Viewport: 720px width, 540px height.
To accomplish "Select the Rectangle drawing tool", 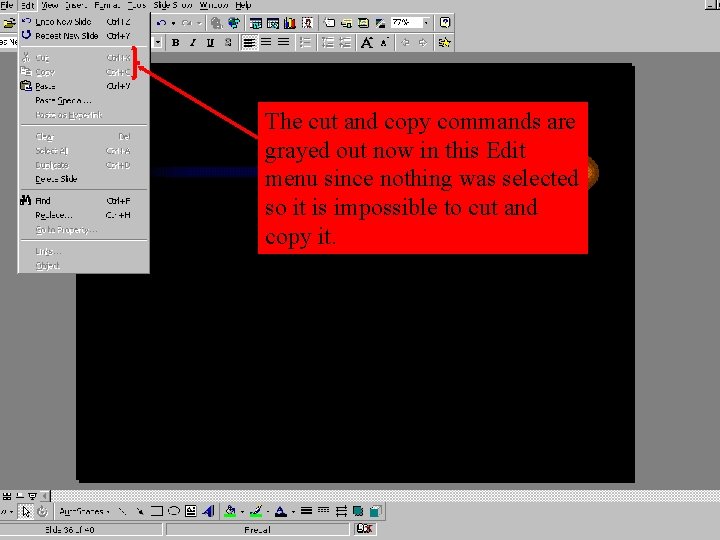I will click(157, 511).
